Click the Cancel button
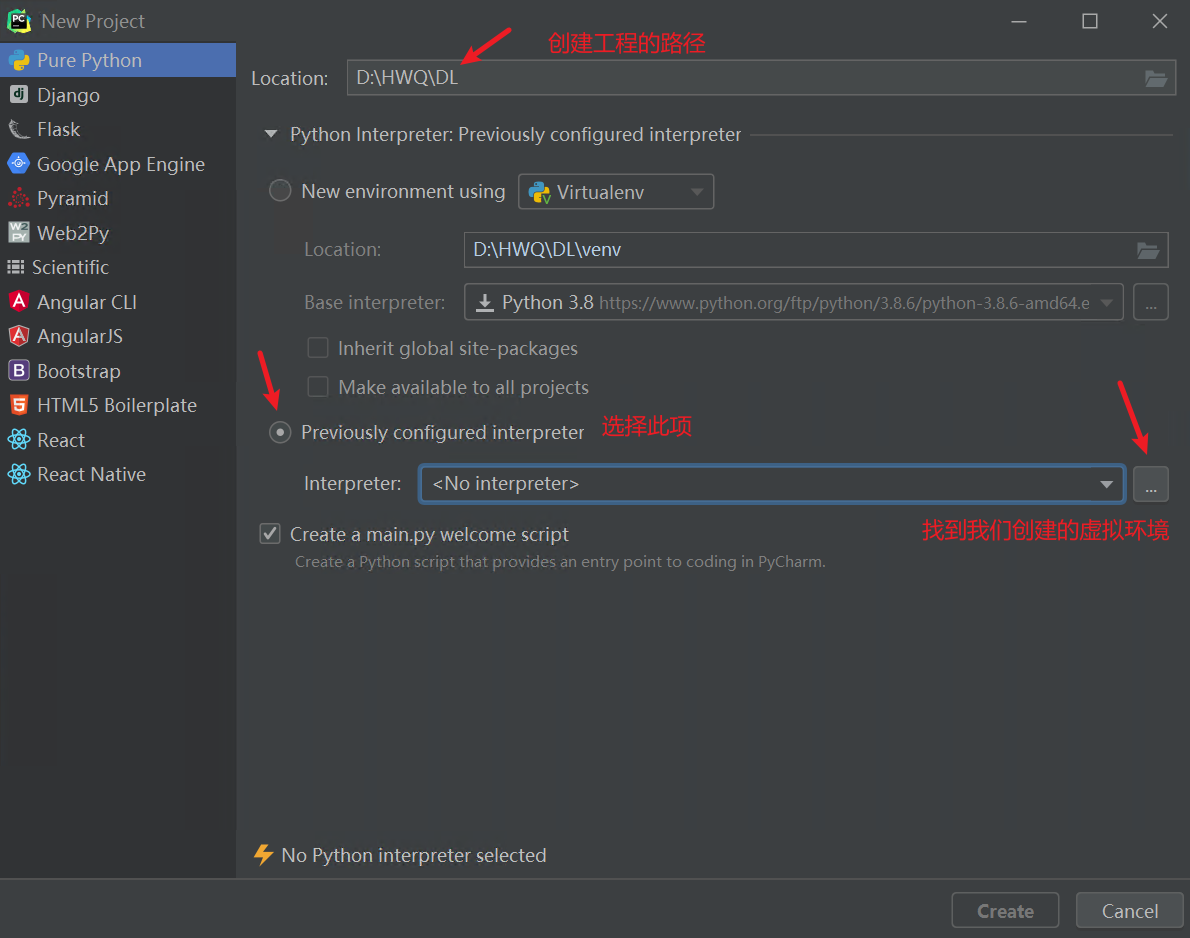Image resolution: width=1190 pixels, height=938 pixels. [x=1129, y=911]
